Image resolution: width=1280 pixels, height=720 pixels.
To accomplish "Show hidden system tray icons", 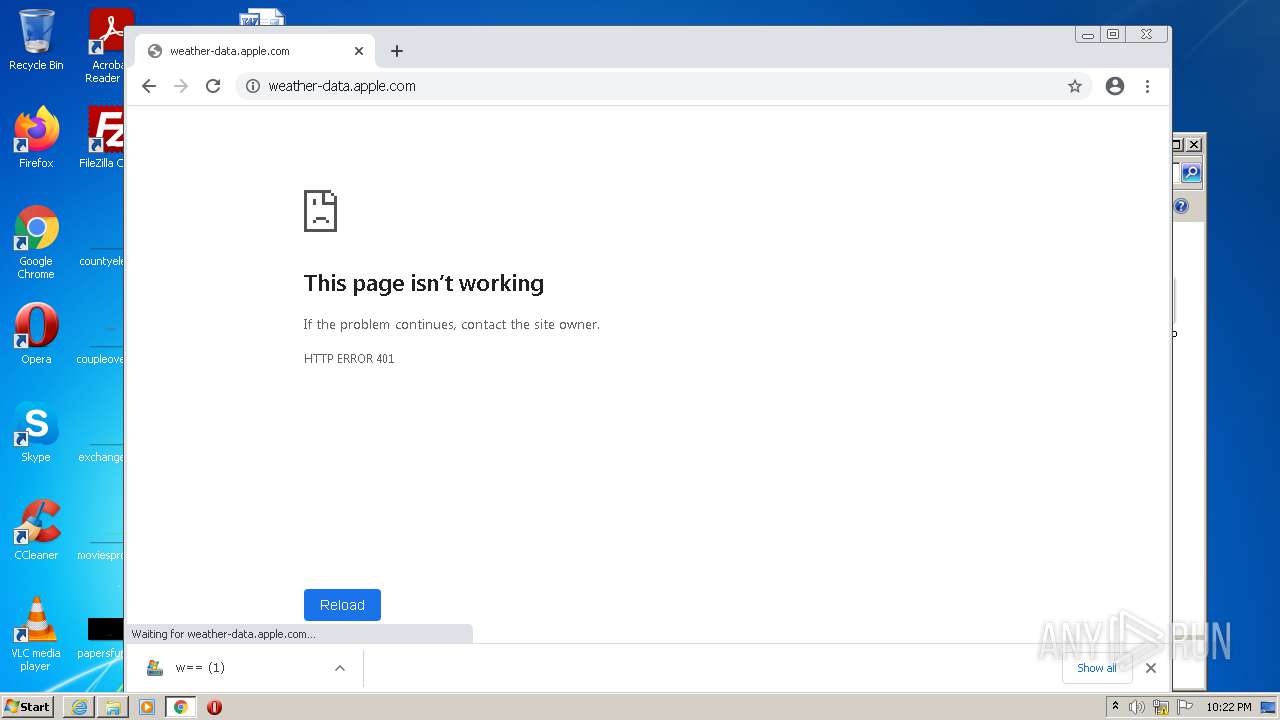I will click(1115, 707).
